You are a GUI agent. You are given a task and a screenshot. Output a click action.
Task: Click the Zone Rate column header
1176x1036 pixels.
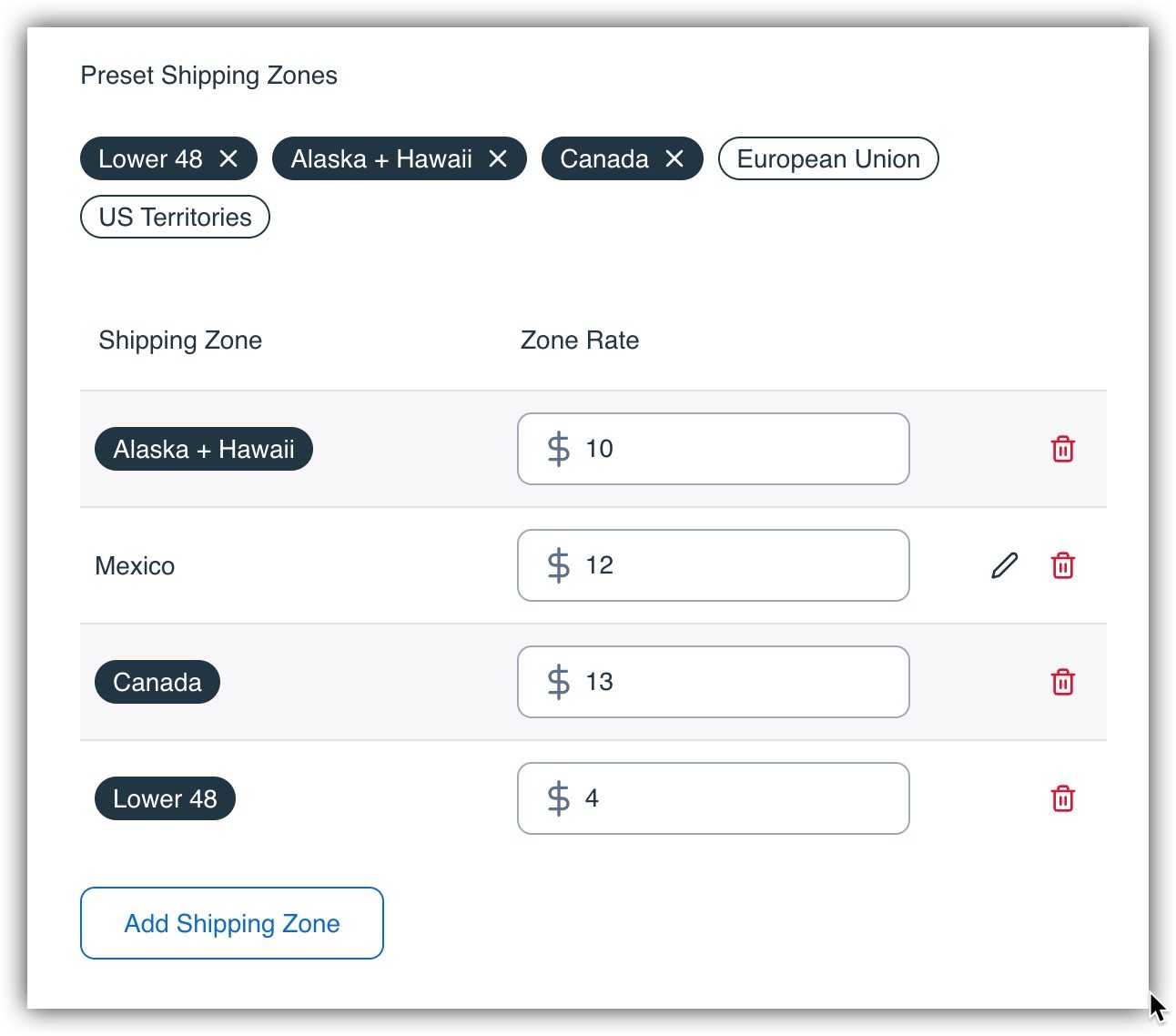[579, 340]
